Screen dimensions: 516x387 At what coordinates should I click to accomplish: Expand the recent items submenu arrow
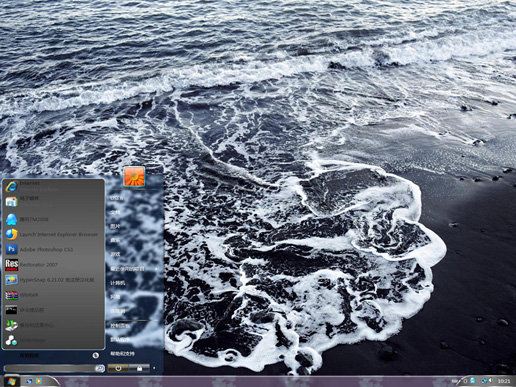click(x=156, y=269)
